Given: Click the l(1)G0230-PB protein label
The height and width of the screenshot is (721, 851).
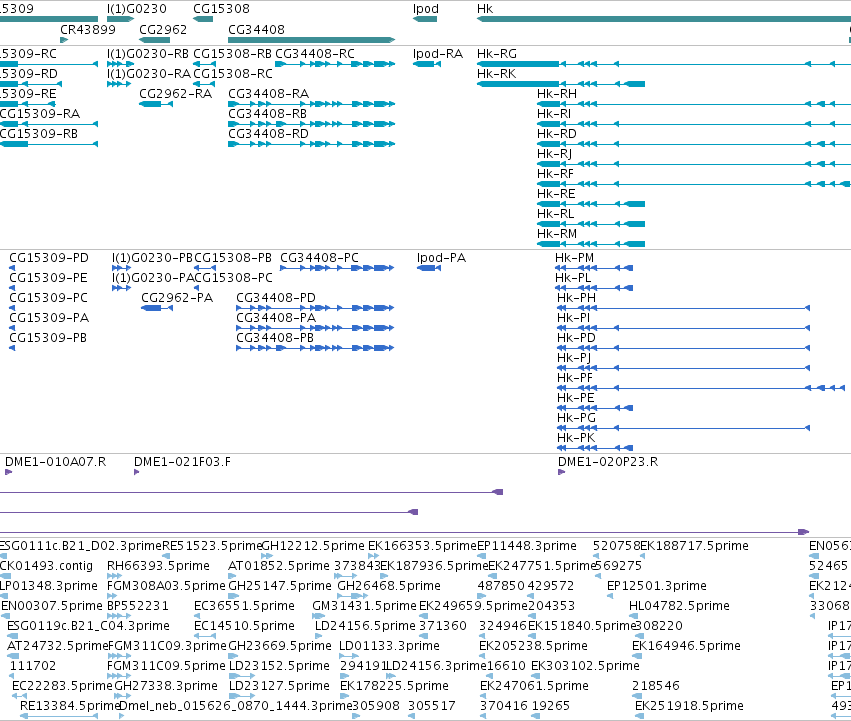Looking at the screenshot, I should click(153, 258).
